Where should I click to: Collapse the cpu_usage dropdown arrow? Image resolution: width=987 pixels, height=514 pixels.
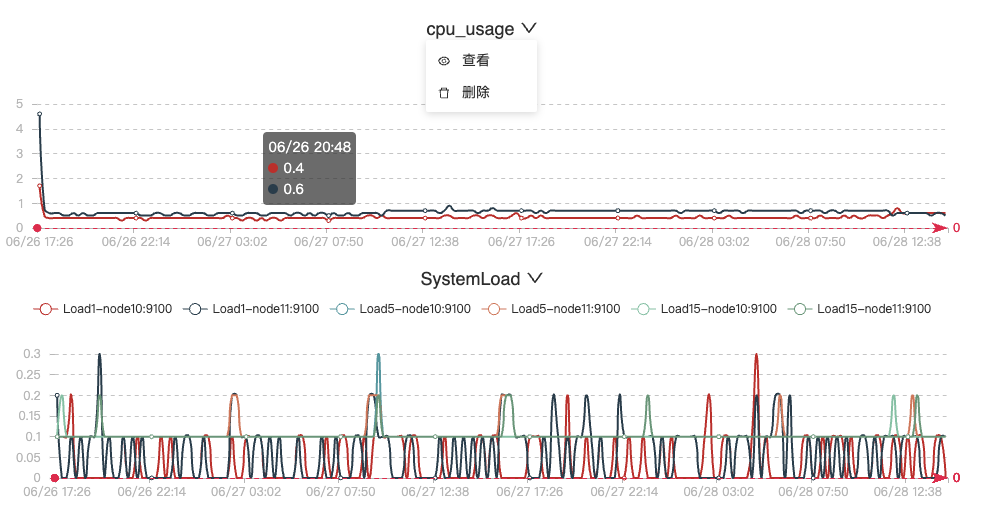click(530, 30)
